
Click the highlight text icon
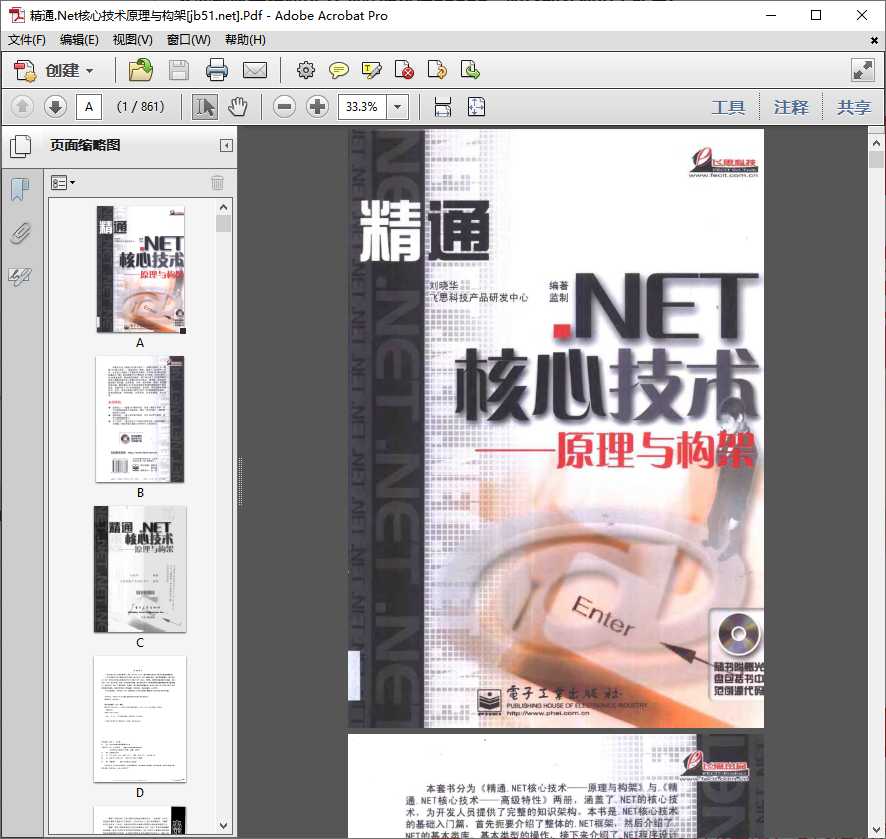point(372,70)
